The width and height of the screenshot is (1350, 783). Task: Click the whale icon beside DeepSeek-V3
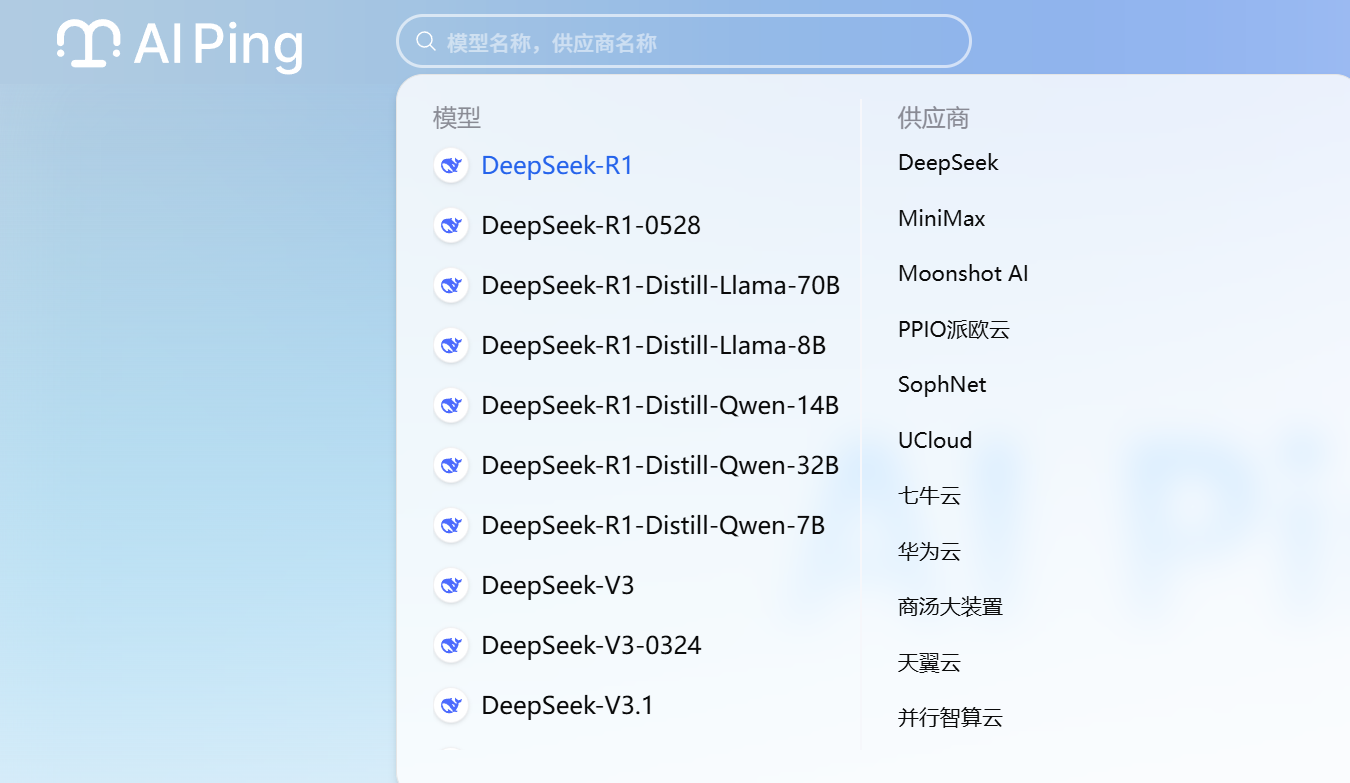click(451, 585)
